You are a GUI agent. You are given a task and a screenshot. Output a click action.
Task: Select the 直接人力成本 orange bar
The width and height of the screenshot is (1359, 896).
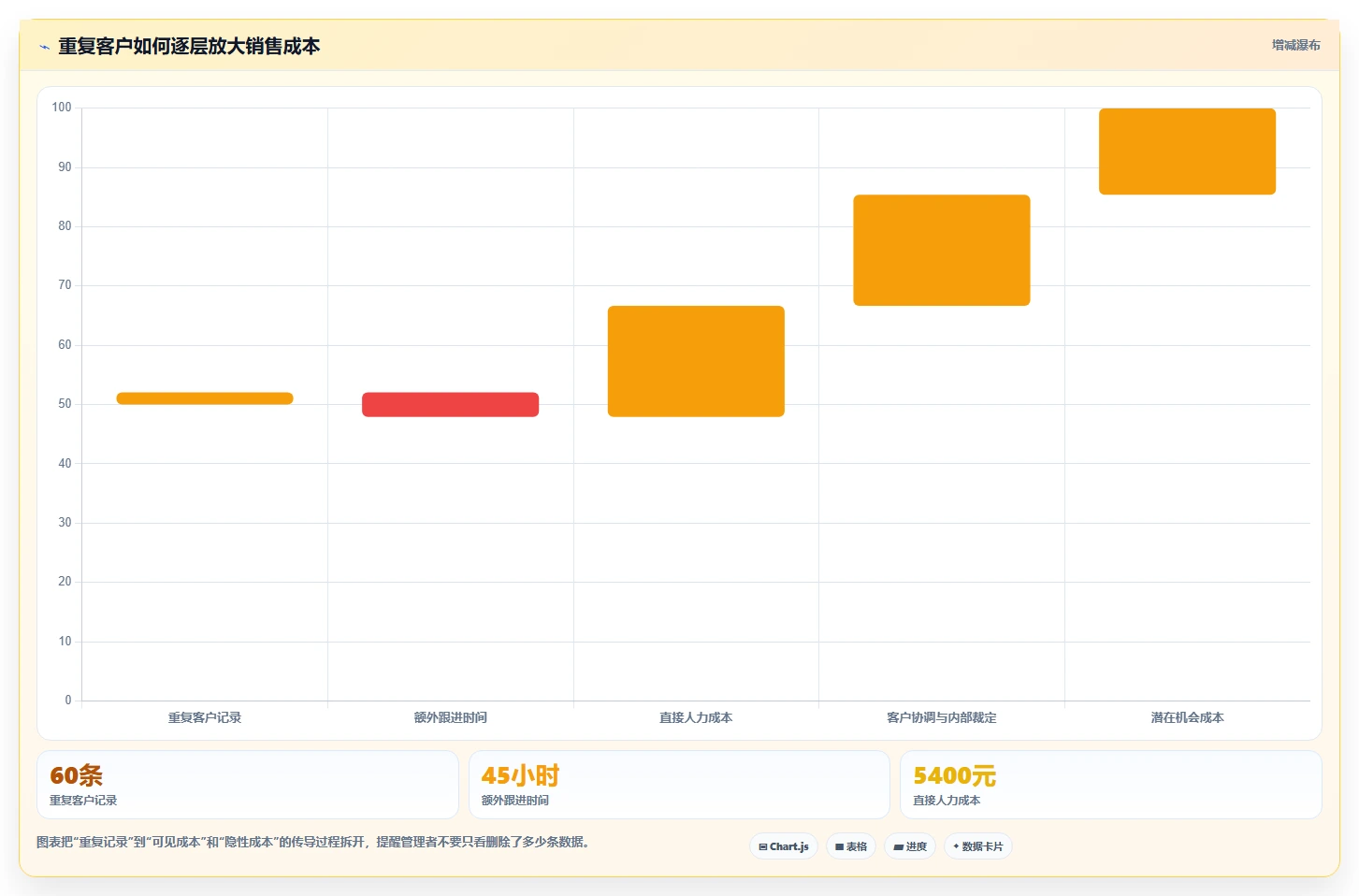click(696, 361)
